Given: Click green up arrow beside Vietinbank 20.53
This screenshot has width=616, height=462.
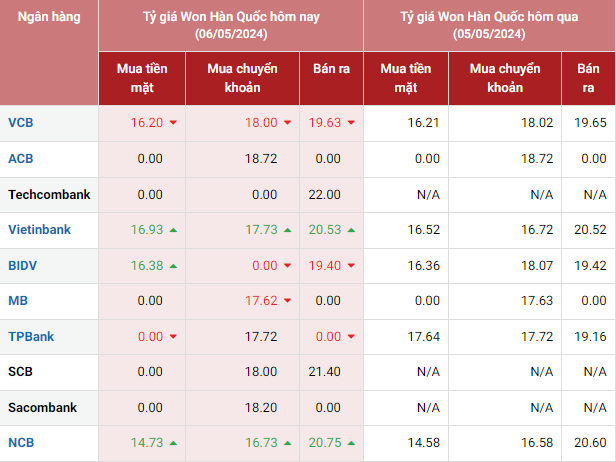Looking at the screenshot, I should (x=352, y=230).
